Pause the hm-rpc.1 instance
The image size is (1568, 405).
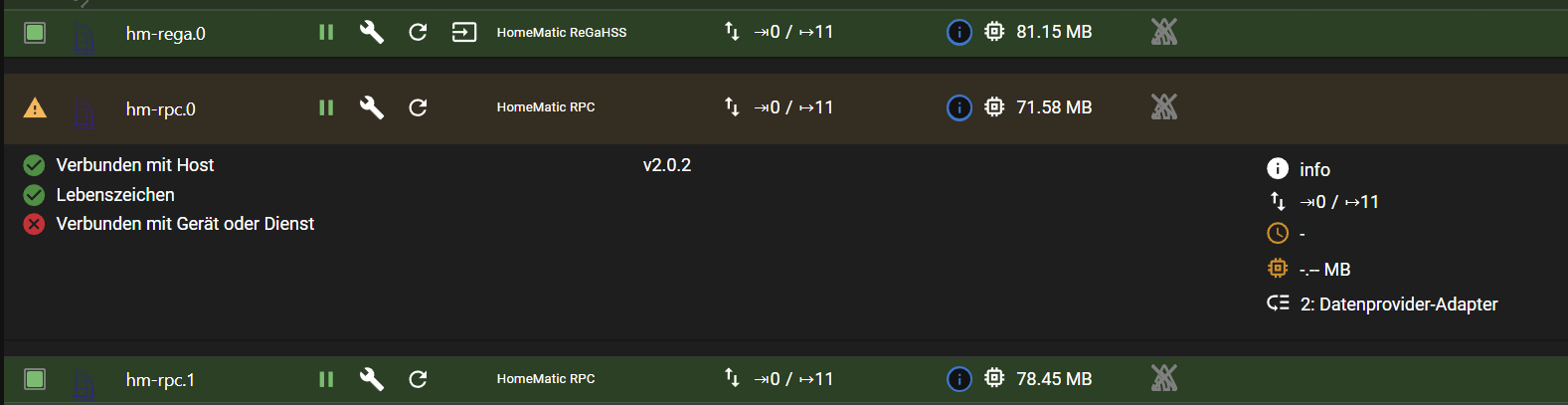(326, 379)
